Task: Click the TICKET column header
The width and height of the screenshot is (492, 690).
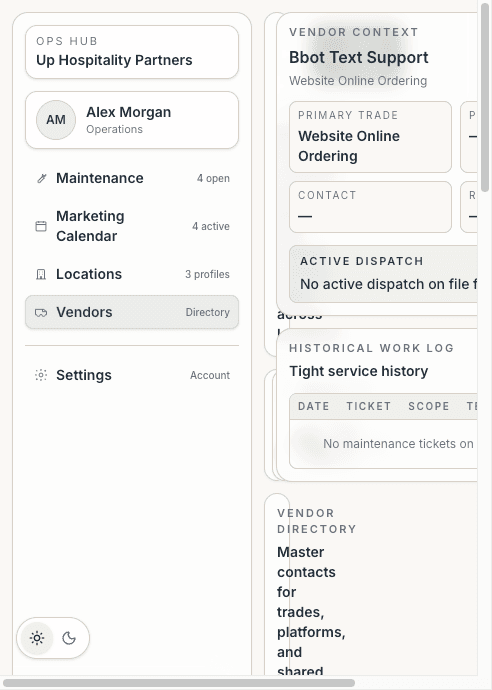Action: 368,406
